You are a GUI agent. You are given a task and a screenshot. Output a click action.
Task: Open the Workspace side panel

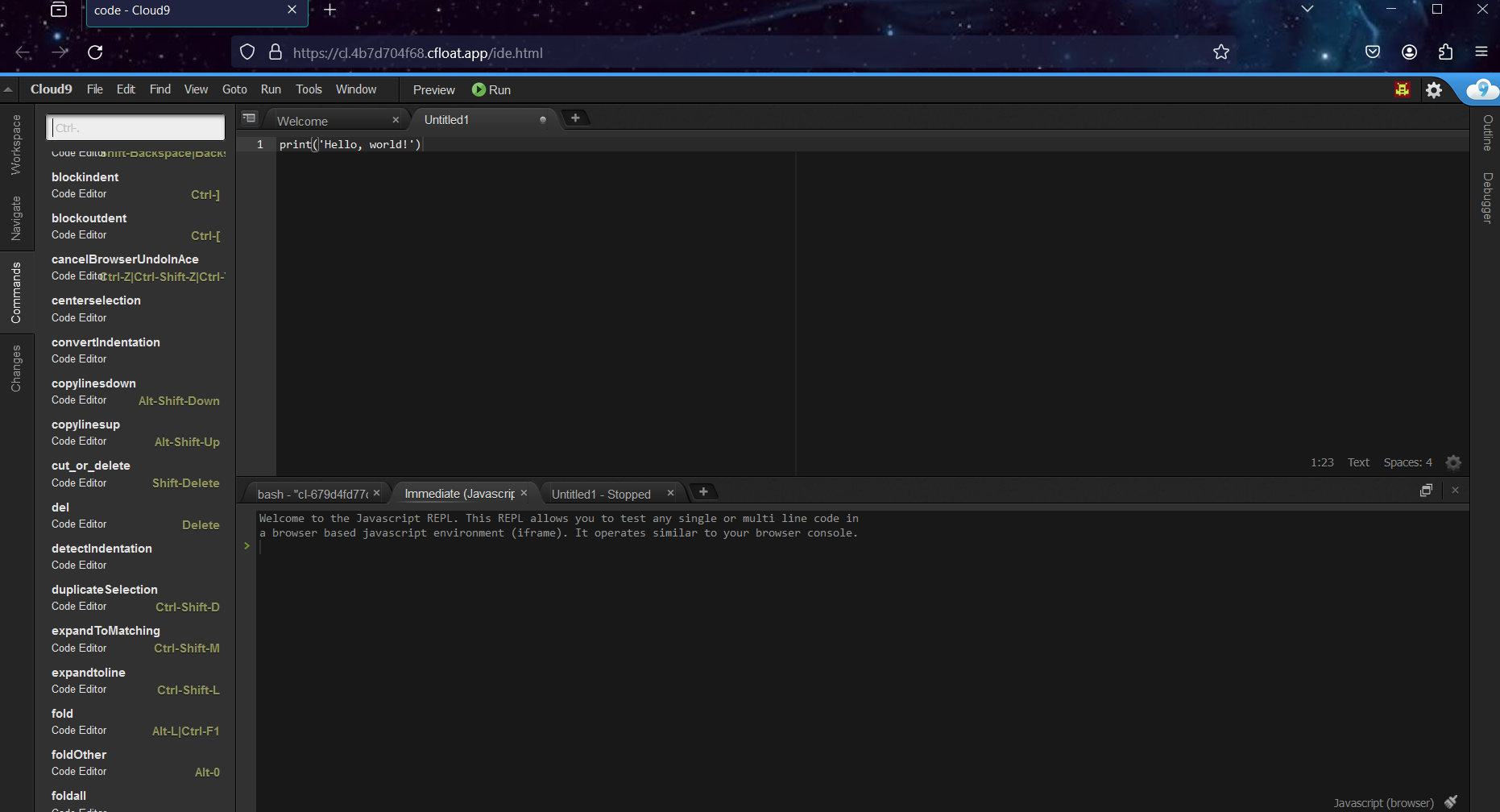point(16,144)
